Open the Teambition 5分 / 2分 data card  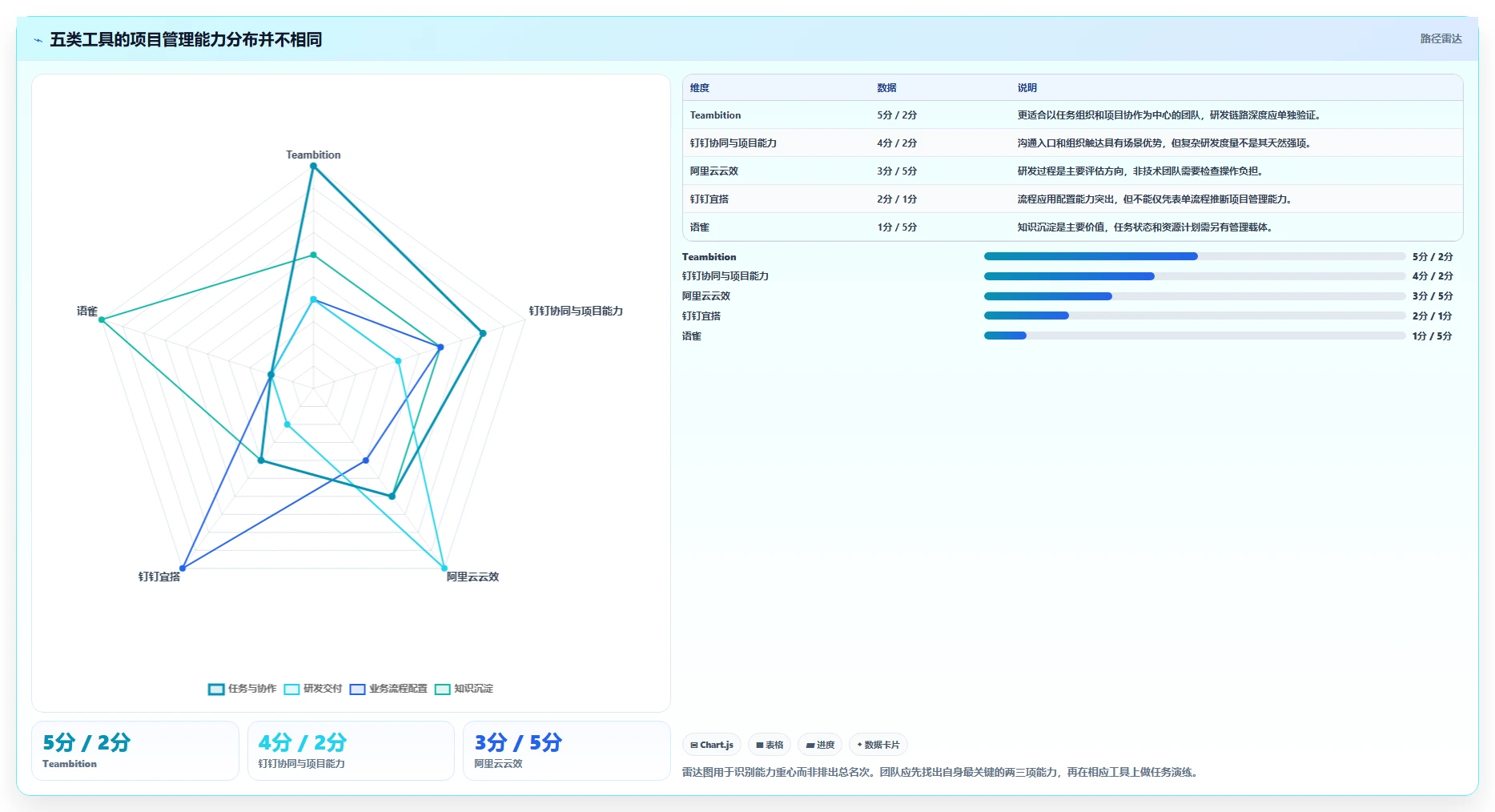click(x=135, y=750)
